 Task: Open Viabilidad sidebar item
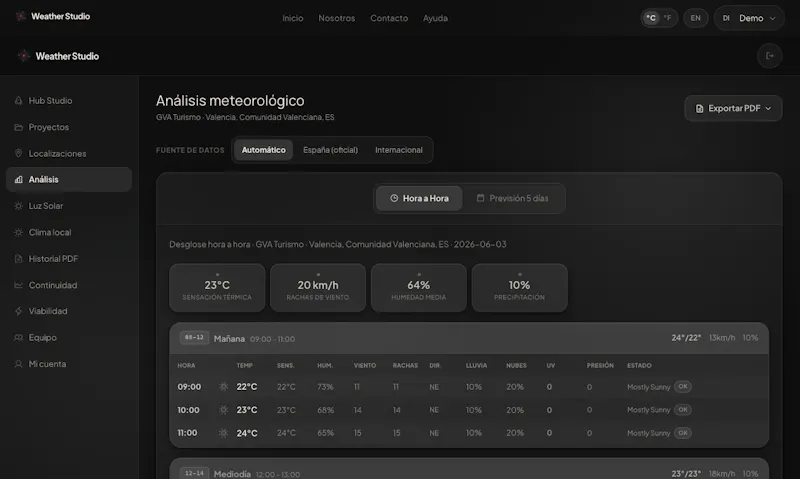coord(69,311)
